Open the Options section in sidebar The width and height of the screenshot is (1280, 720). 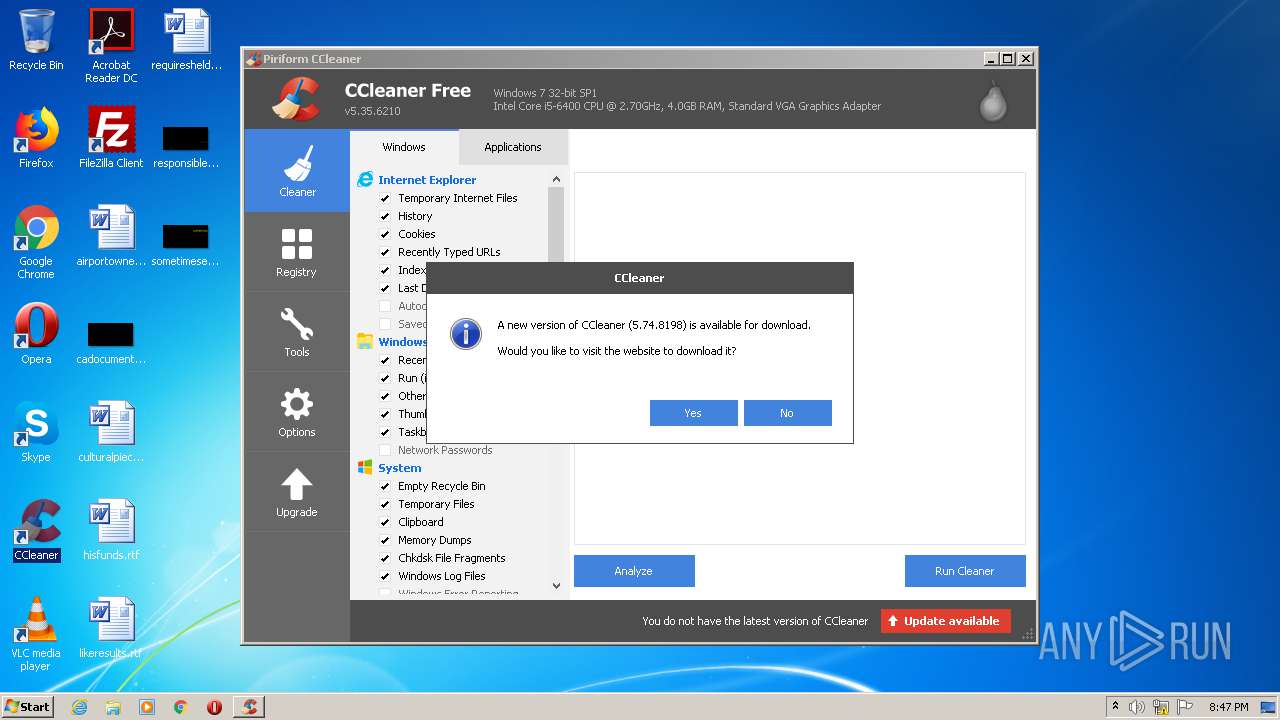(x=297, y=411)
